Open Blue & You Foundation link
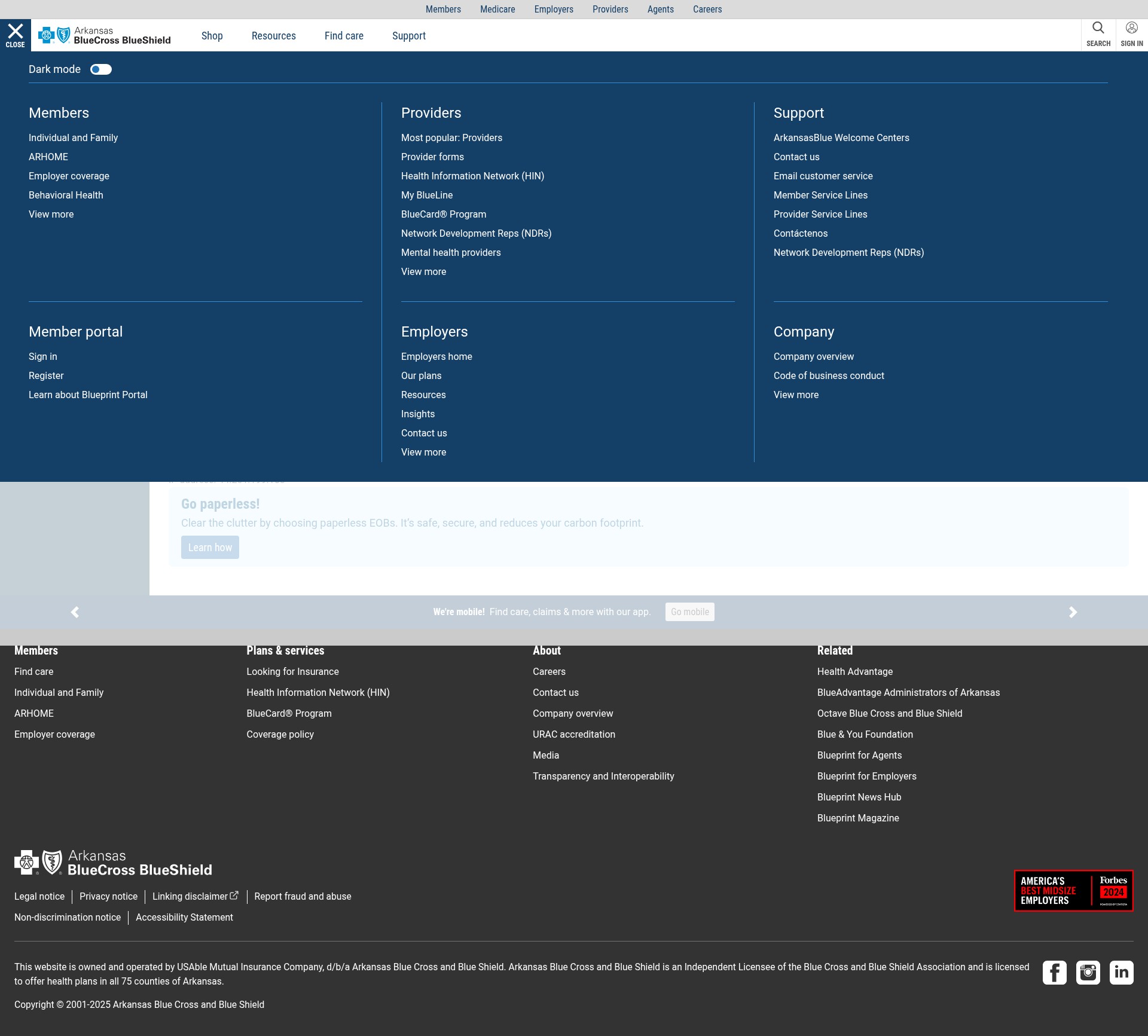Screen dimensions: 1148x1036 point(865,735)
